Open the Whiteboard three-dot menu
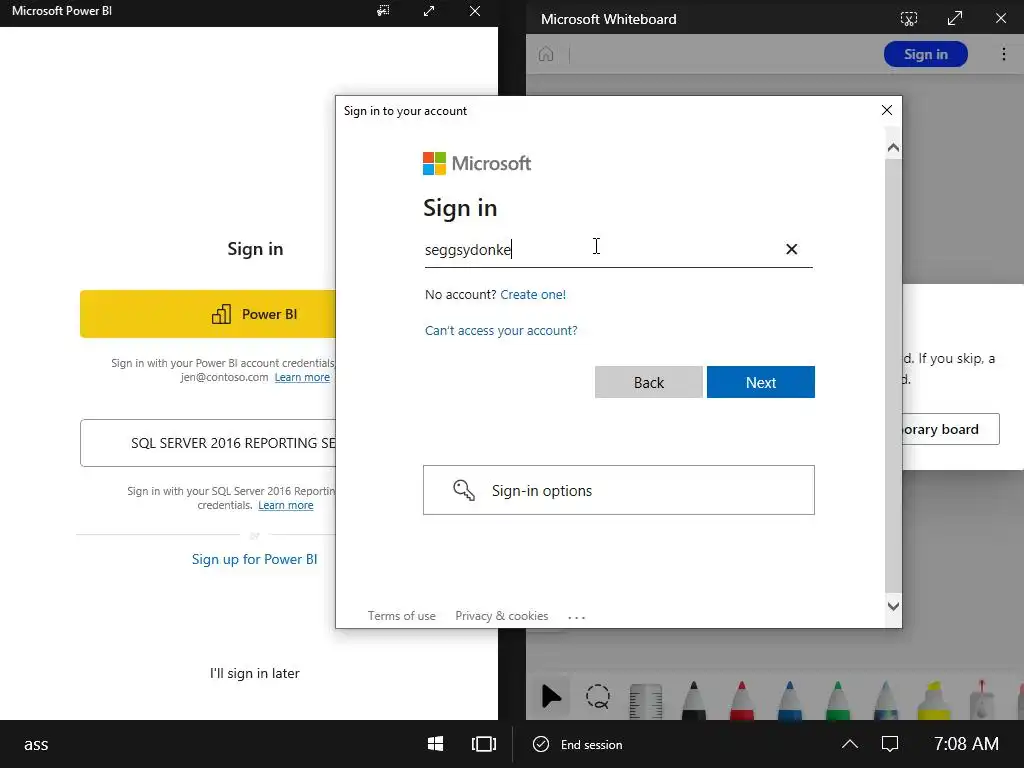1024x768 pixels. click(1004, 54)
